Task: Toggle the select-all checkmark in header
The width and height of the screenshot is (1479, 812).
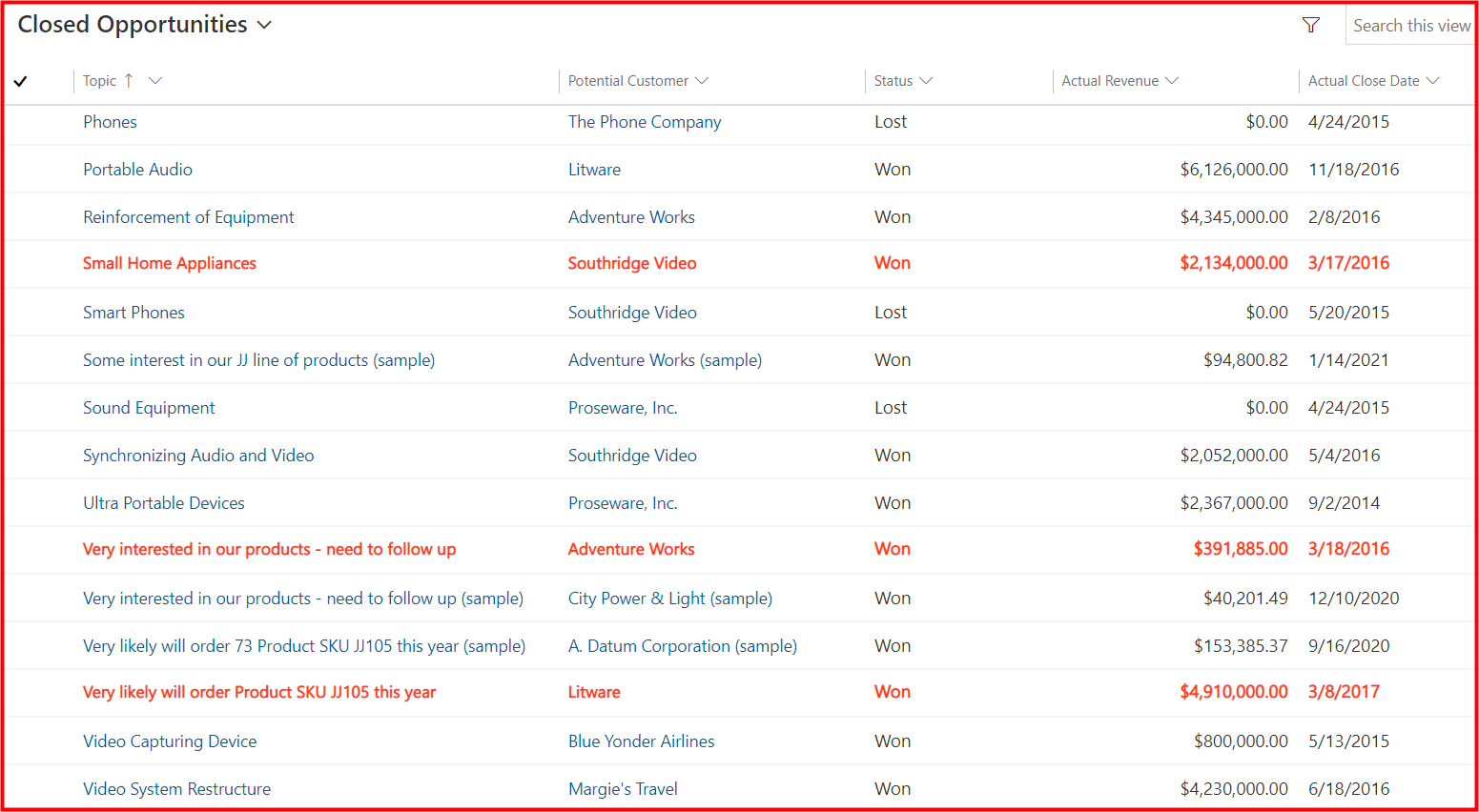Action: (20, 81)
